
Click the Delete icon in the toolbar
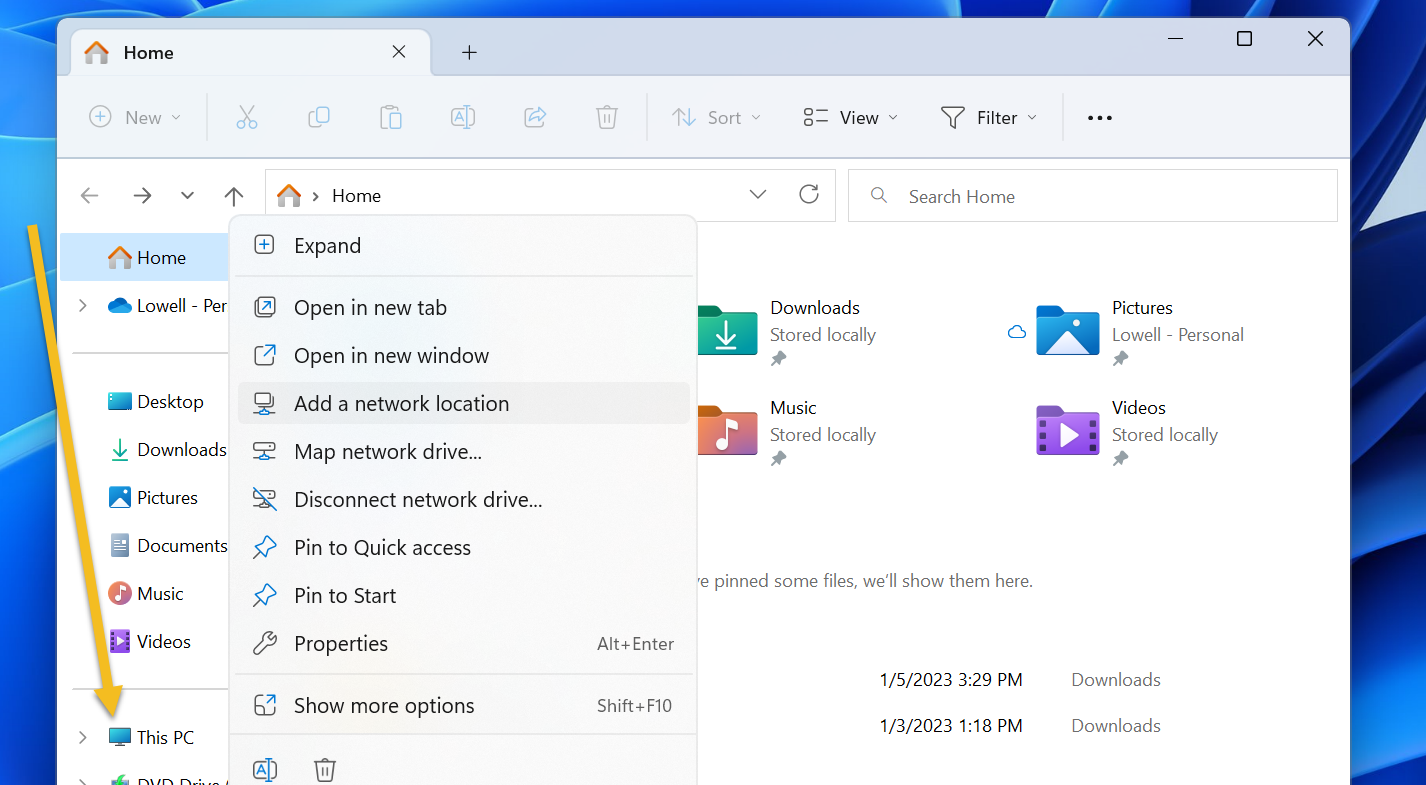(x=607, y=117)
